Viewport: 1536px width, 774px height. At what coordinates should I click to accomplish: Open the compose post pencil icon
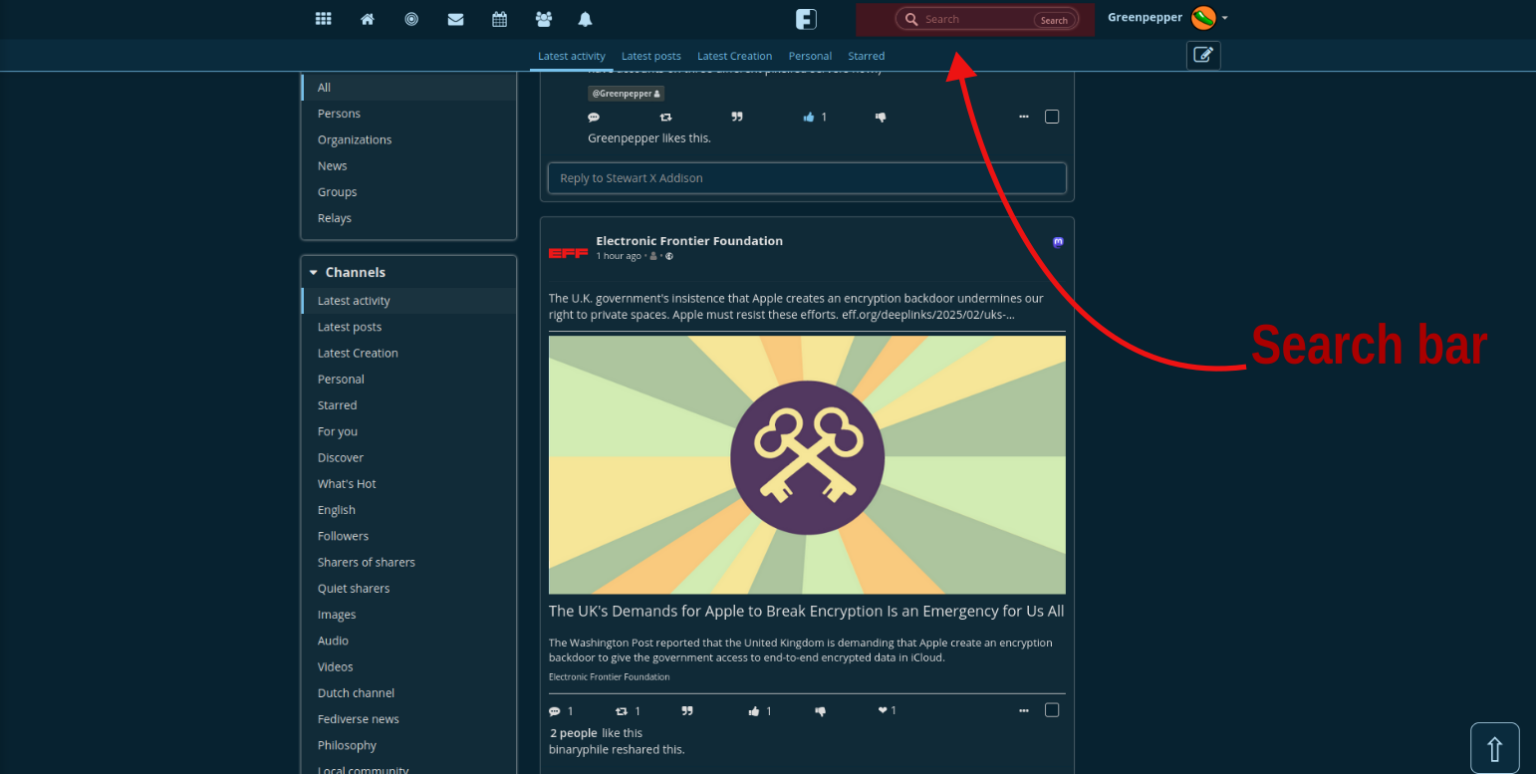coord(1202,55)
